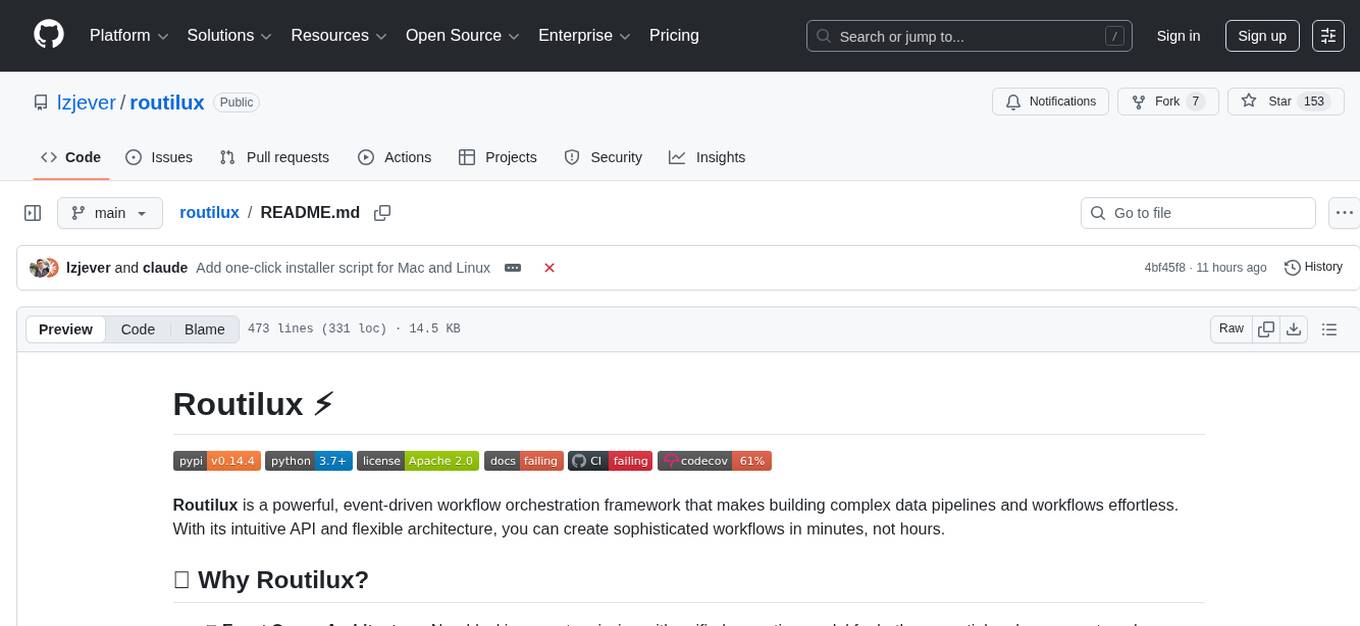This screenshot has width=1360, height=626.
Task: Click the Sign up button
Action: click(x=1261, y=35)
